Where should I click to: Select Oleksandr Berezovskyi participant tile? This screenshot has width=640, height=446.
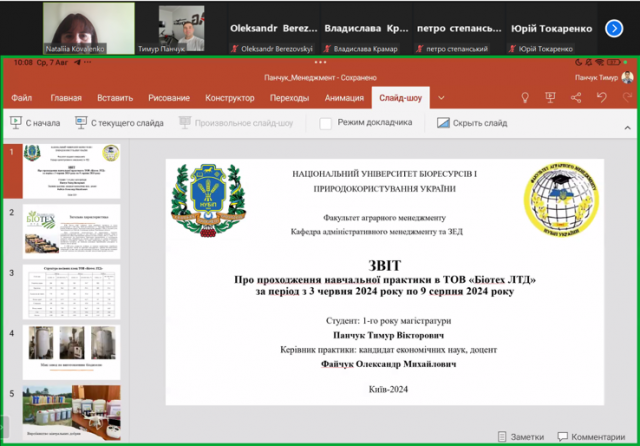(x=274, y=29)
